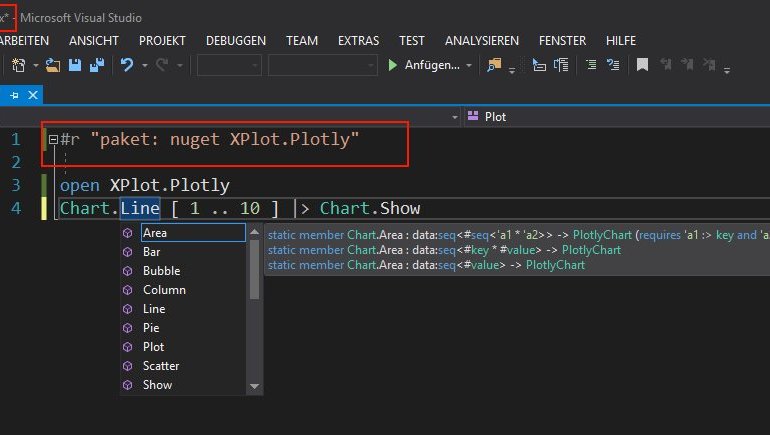
Task: Open the EXTRAS menu
Action: coord(358,40)
